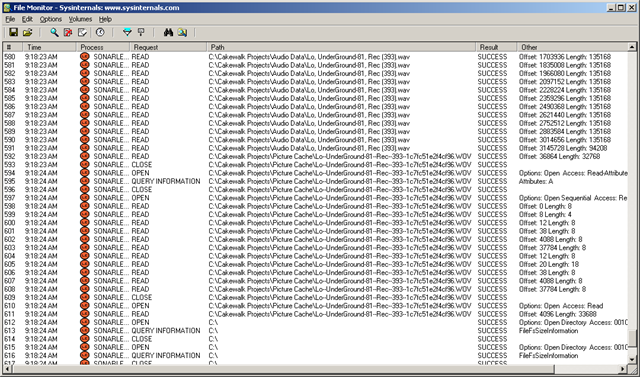Viewport: 640px width, 377px height.
Task: Click the horizontal scrollbar thumb
Action: pos(284,369)
